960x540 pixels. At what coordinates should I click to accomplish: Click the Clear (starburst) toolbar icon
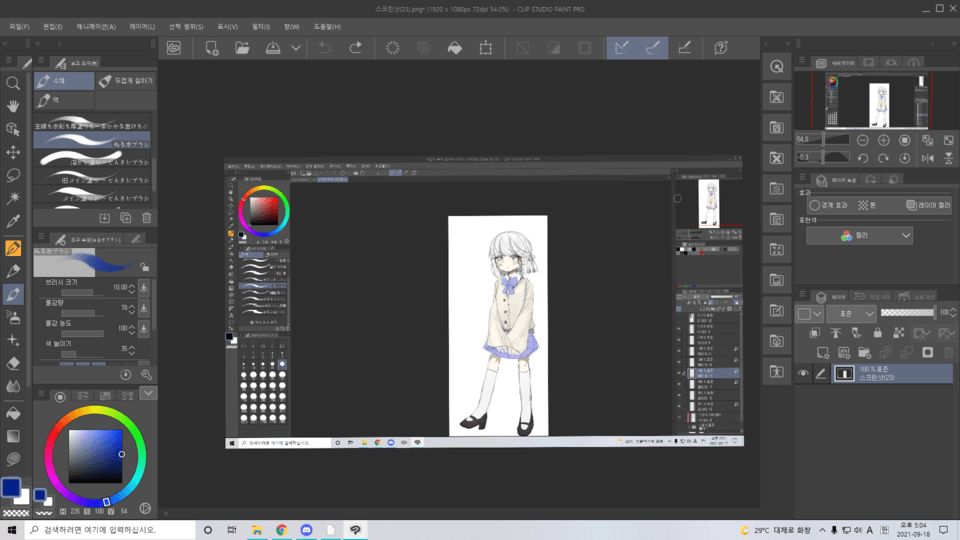pyautogui.click(x=392, y=48)
